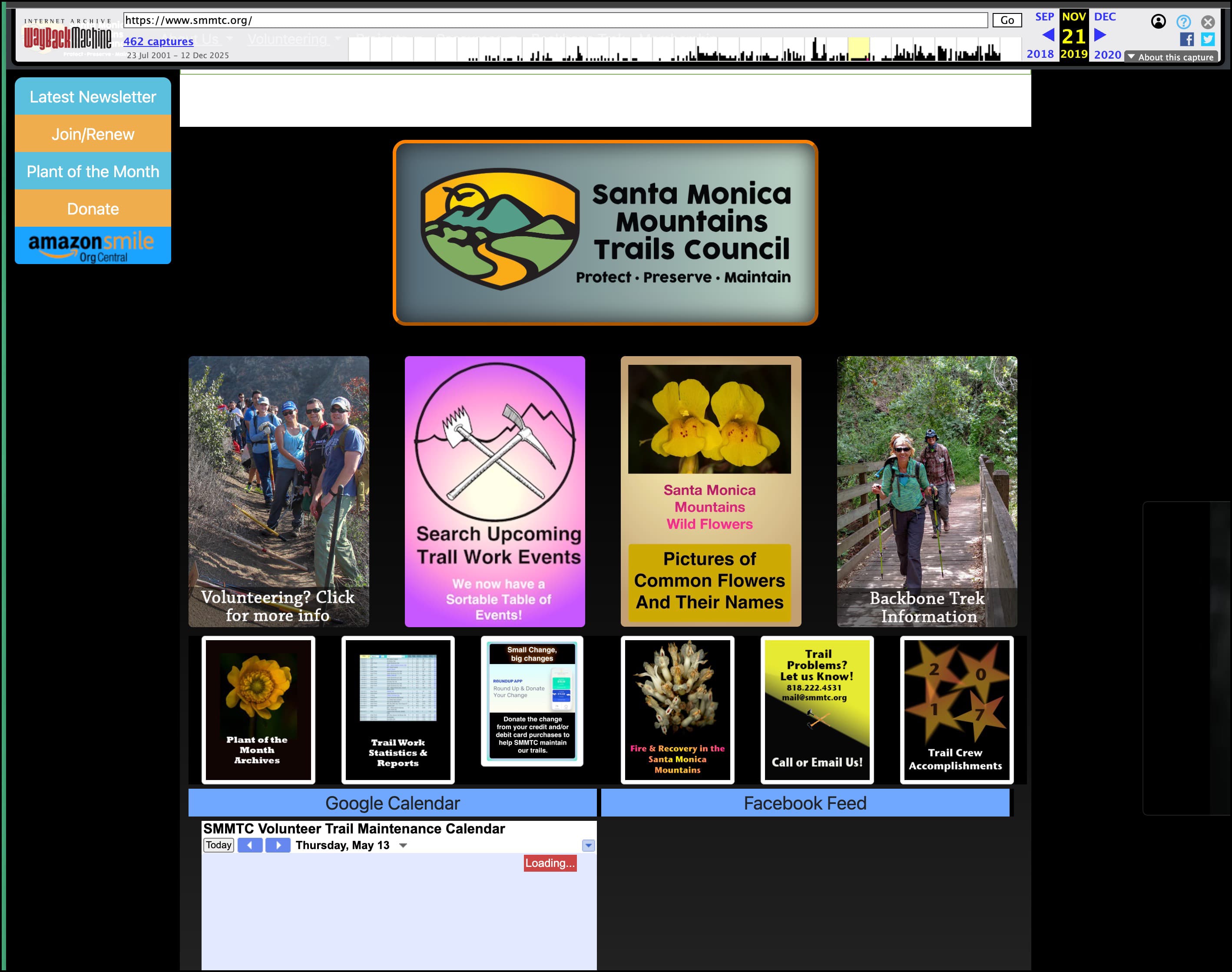Click the calendar previous-day arrow button
Screen dimensions: 1232x972
[x=250, y=845]
